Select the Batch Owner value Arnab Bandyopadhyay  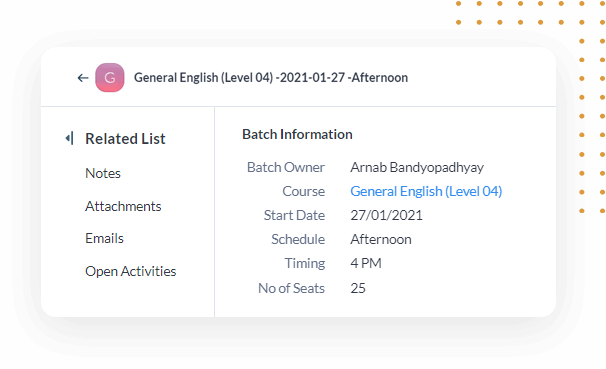pyautogui.click(x=417, y=167)
